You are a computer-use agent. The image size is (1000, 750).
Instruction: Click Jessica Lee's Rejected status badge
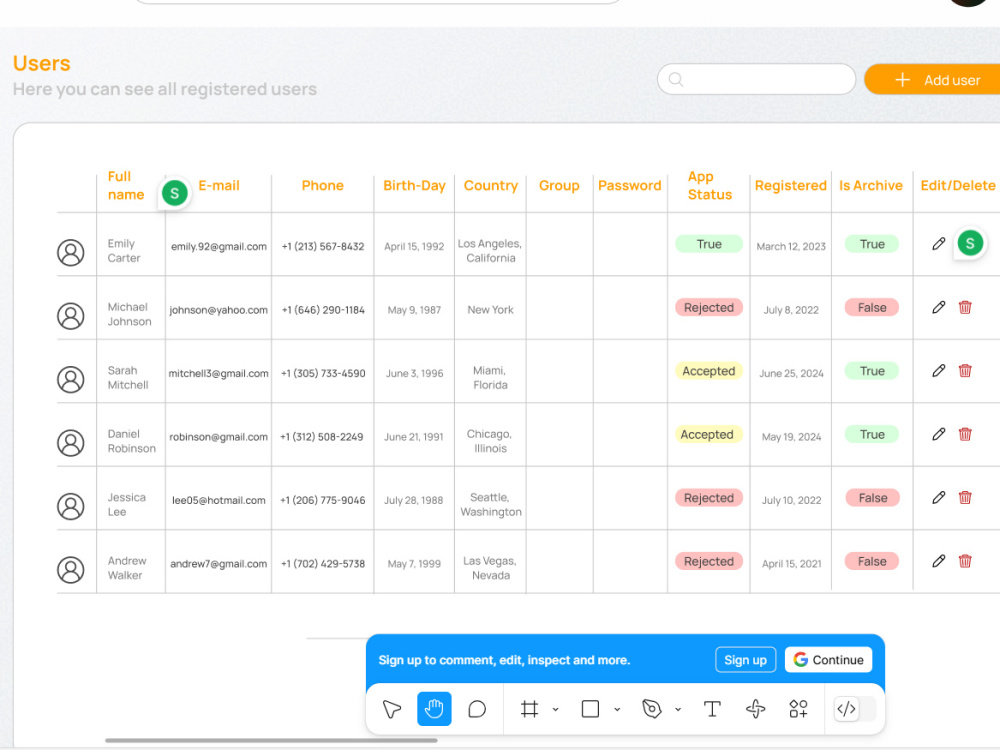[x=709, y=498]
